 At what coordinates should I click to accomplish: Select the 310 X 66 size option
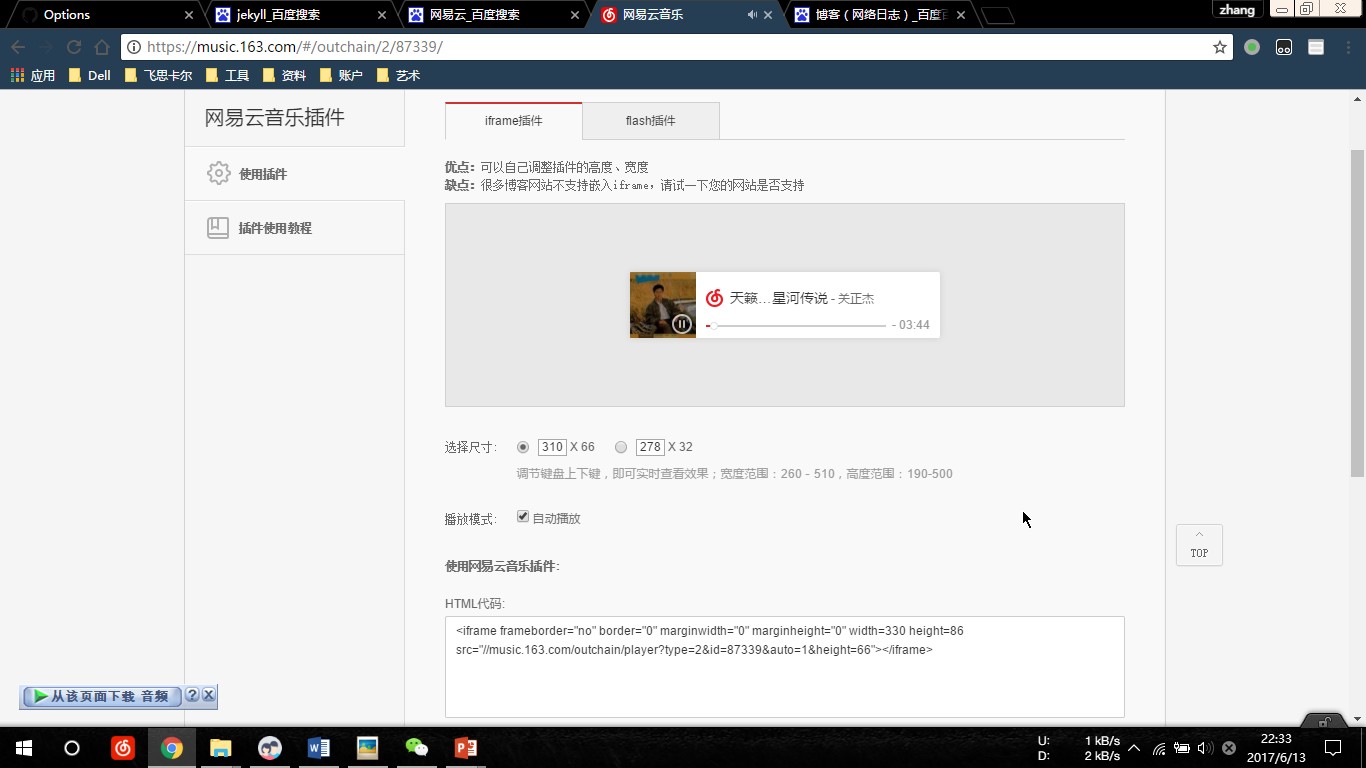(x=523, y=447)
